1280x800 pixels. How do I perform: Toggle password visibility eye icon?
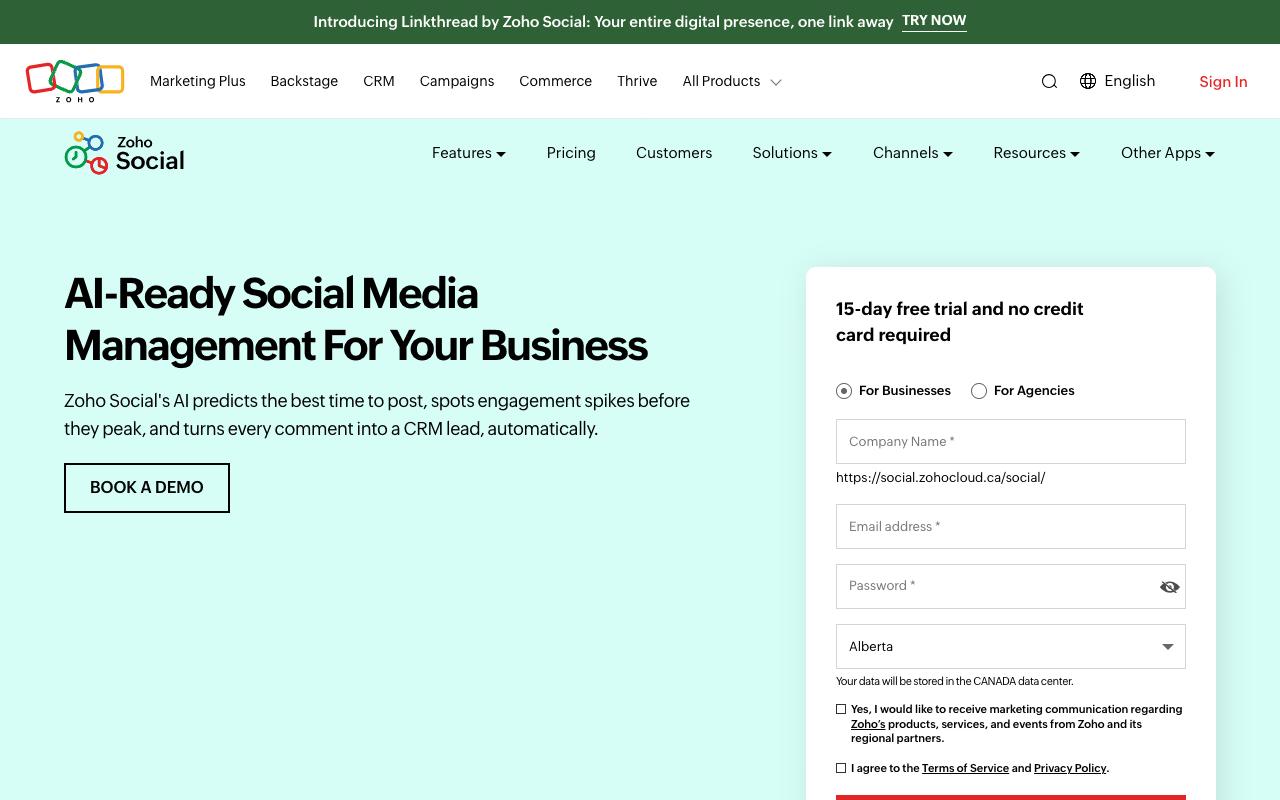pos(1169,587)
